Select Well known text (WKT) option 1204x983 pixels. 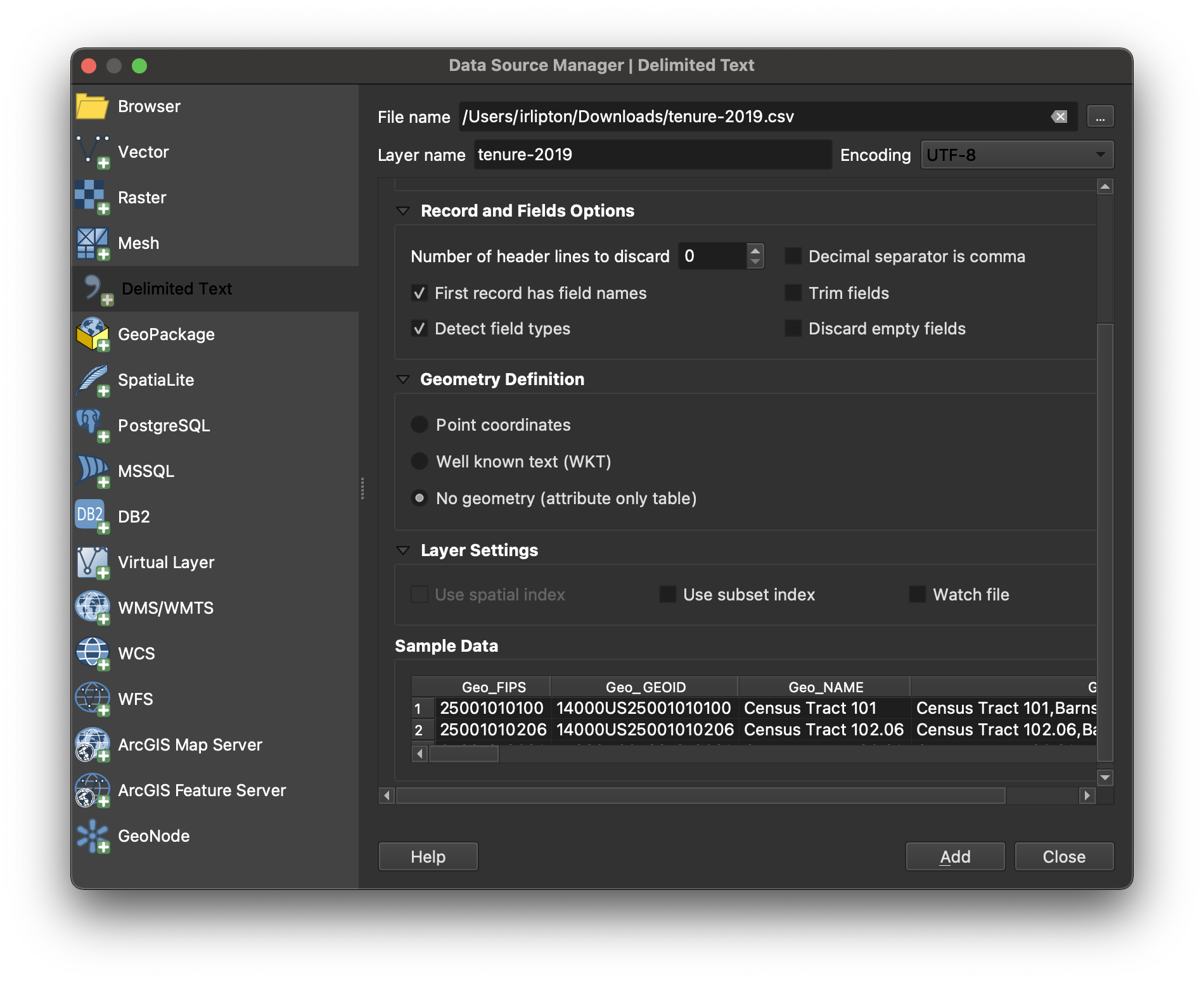coord(419,461)
